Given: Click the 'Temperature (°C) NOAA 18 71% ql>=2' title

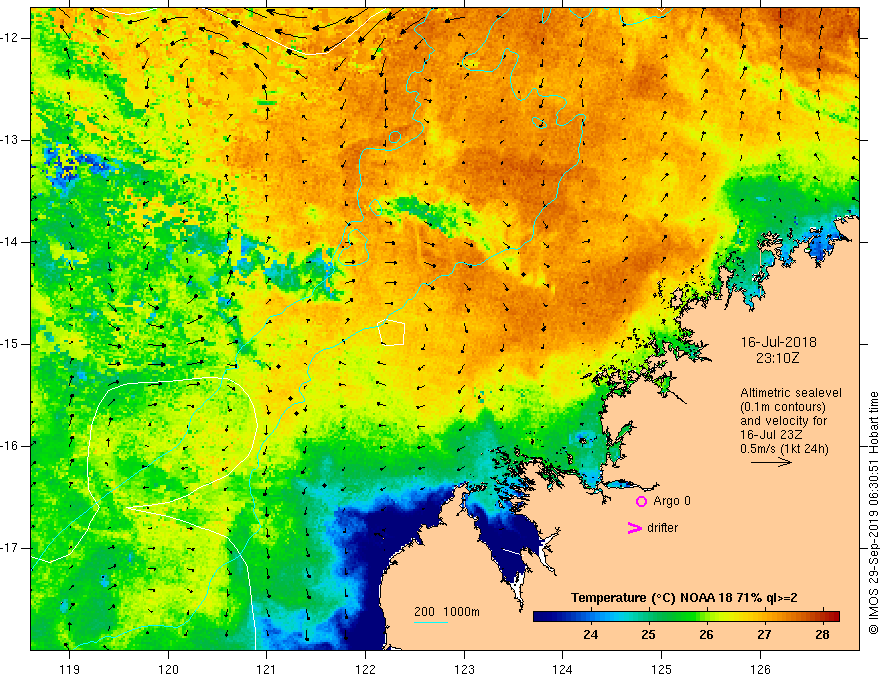Looking at the screenshot, I should (x=684, y=598).
